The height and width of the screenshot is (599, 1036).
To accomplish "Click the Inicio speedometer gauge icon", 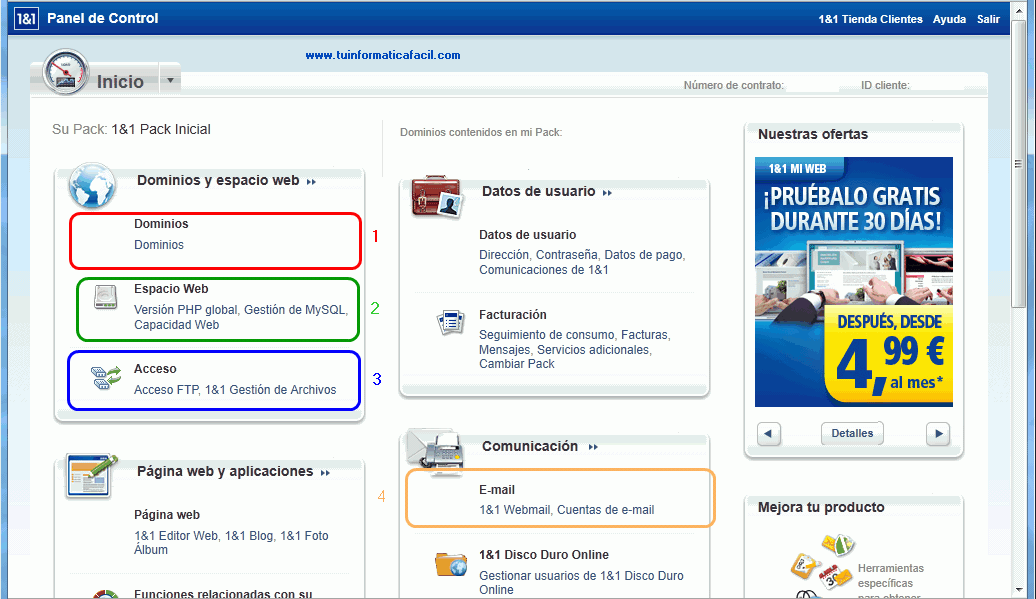I will coord(65,71).
